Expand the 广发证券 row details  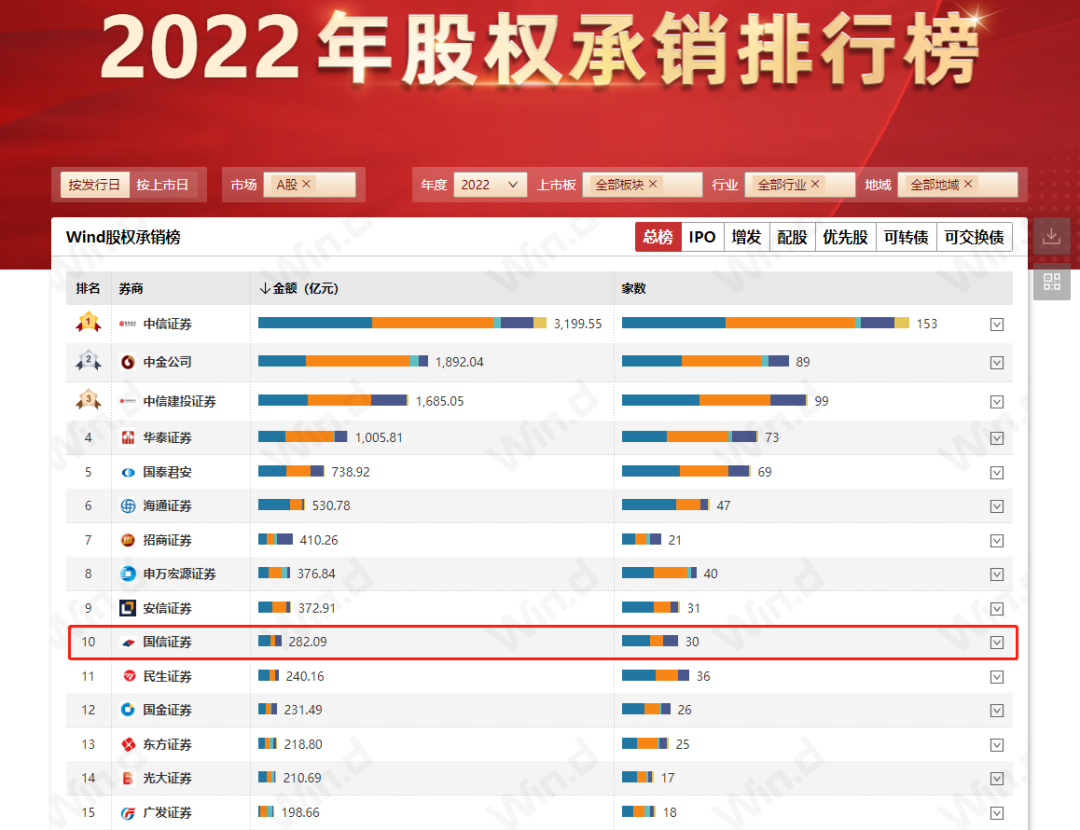[x=997, y=813]
